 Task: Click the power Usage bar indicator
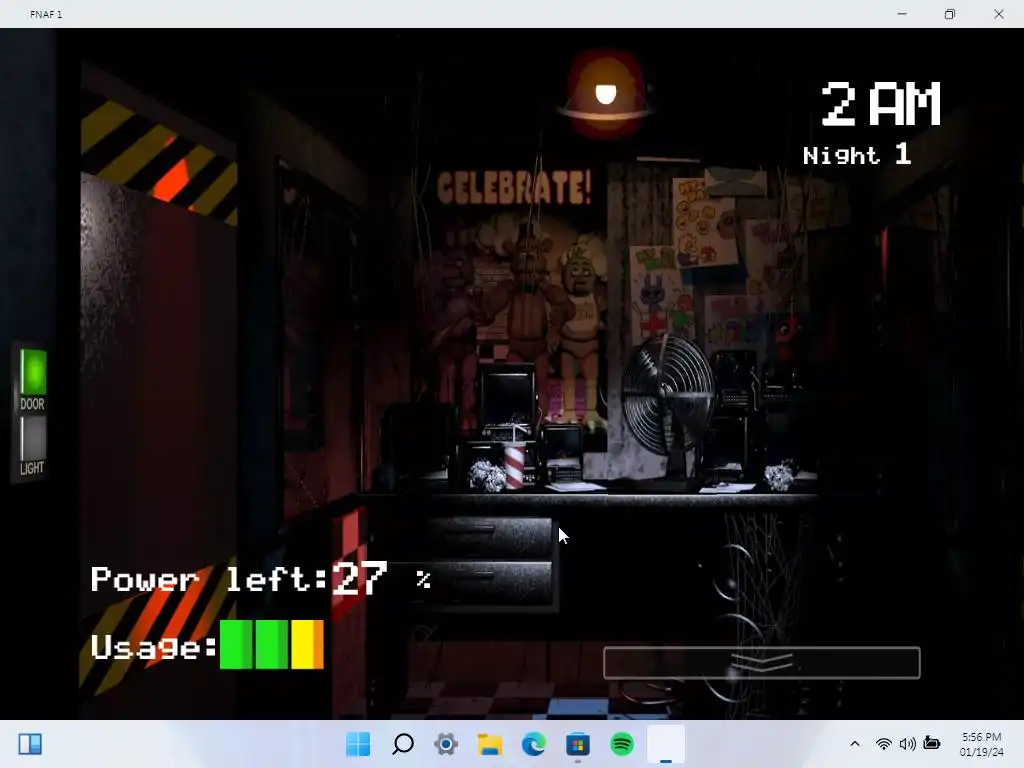272,645
